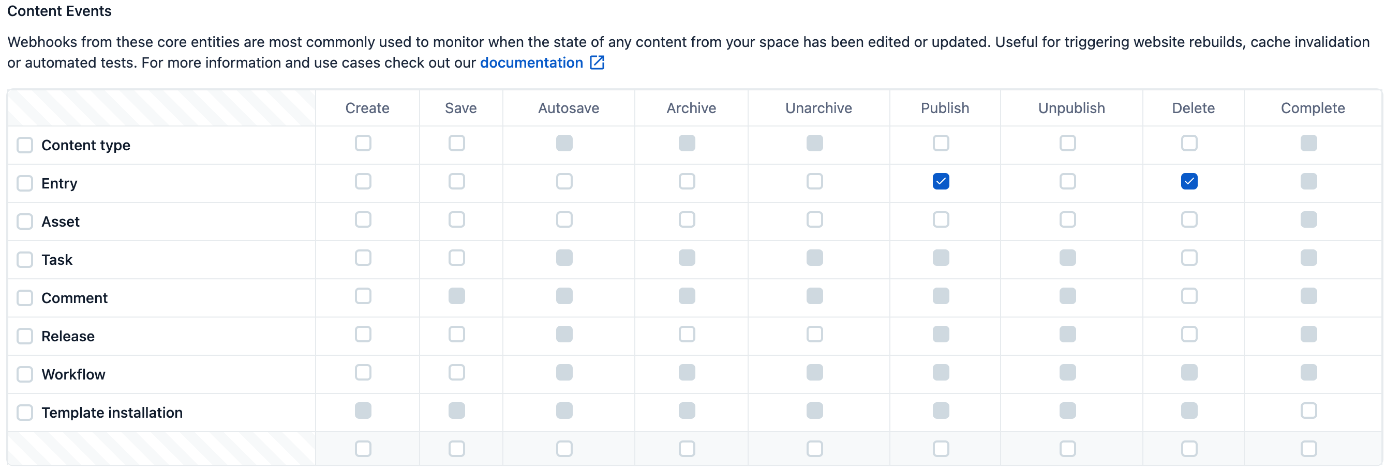This screenshot has width=1400, height=474.
Task: Check Workflow Save checkbox
Action: click(x=457, y=372)
